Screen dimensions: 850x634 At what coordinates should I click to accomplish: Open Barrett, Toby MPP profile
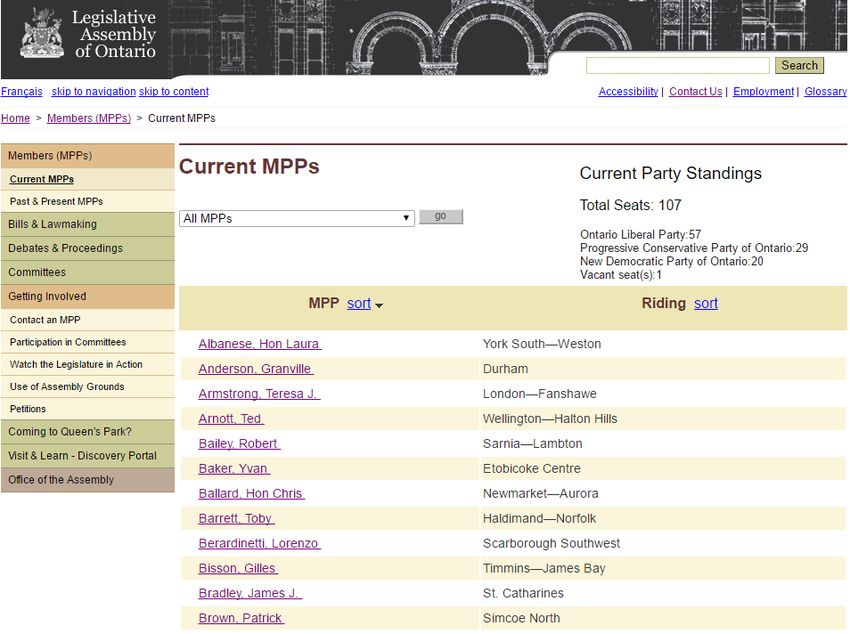coord(236,519)
